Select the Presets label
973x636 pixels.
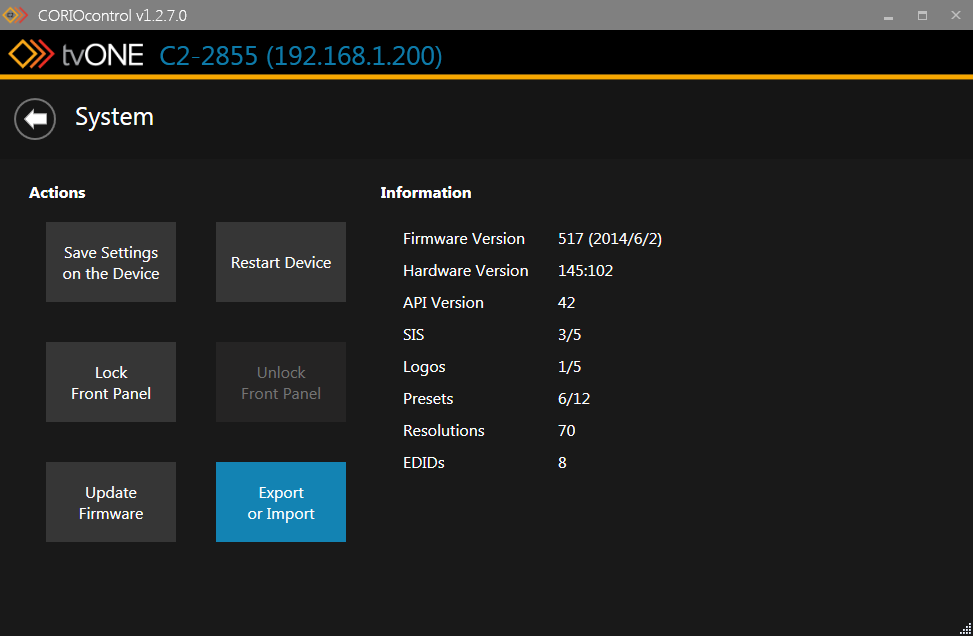coord(428,399)
